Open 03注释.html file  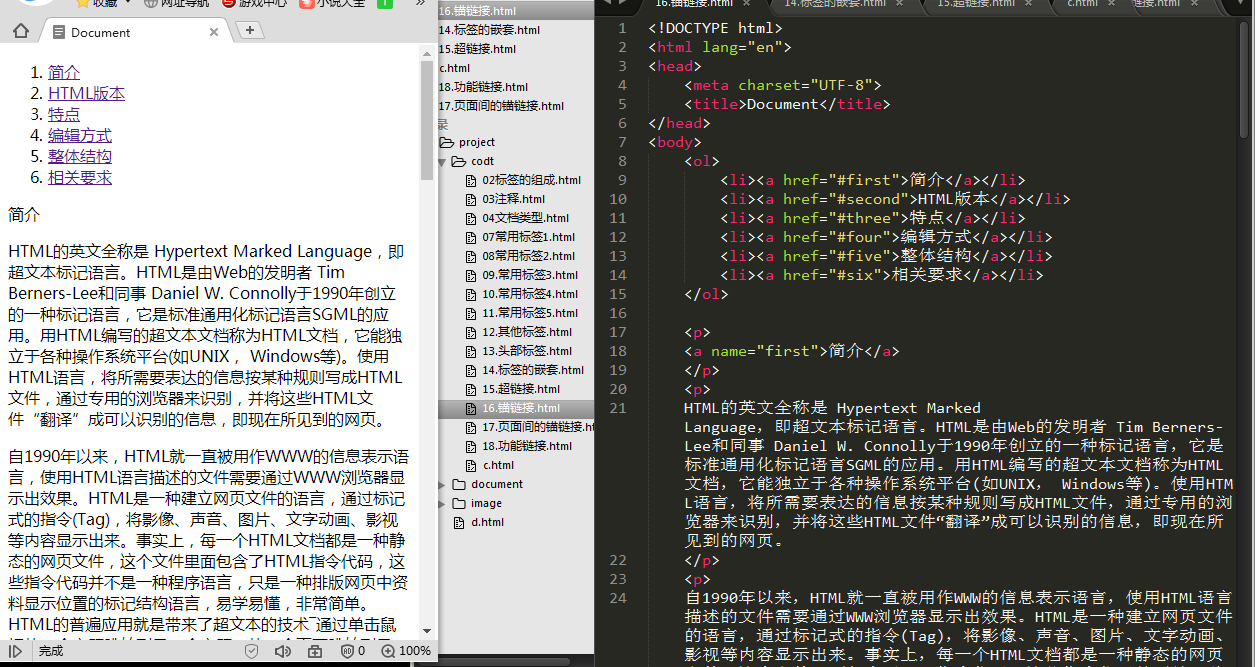[513, 199]
